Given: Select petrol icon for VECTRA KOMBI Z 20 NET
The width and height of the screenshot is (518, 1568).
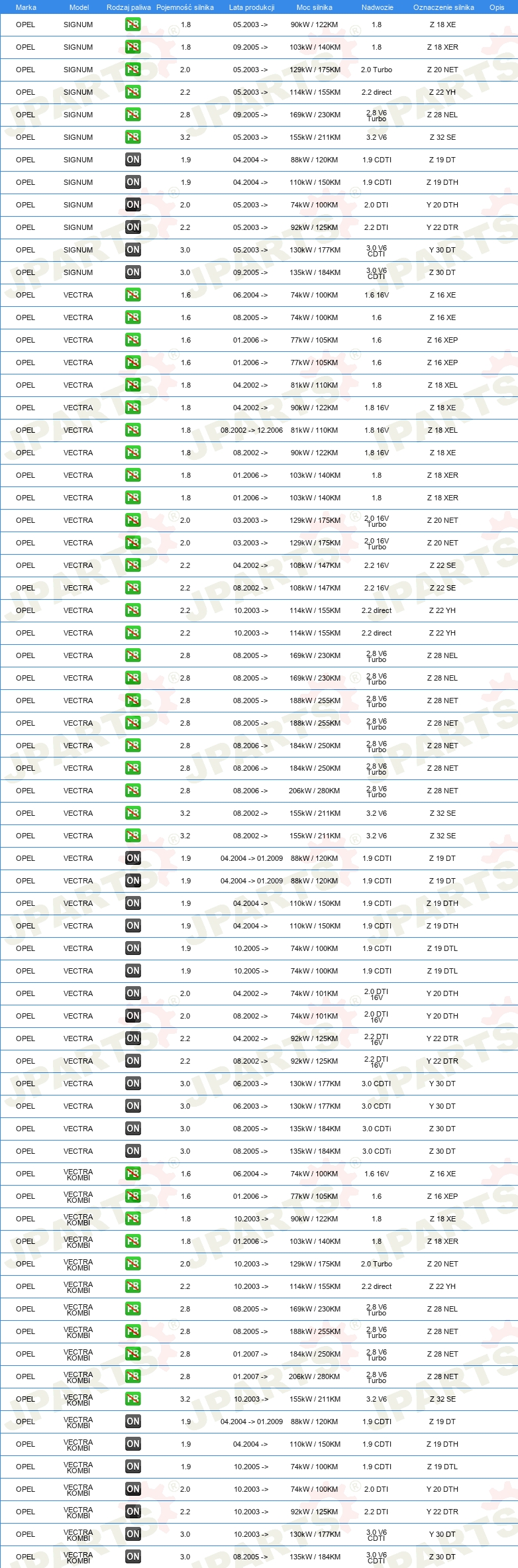Looking at the screenshot, I should [x=133, y=1264].
